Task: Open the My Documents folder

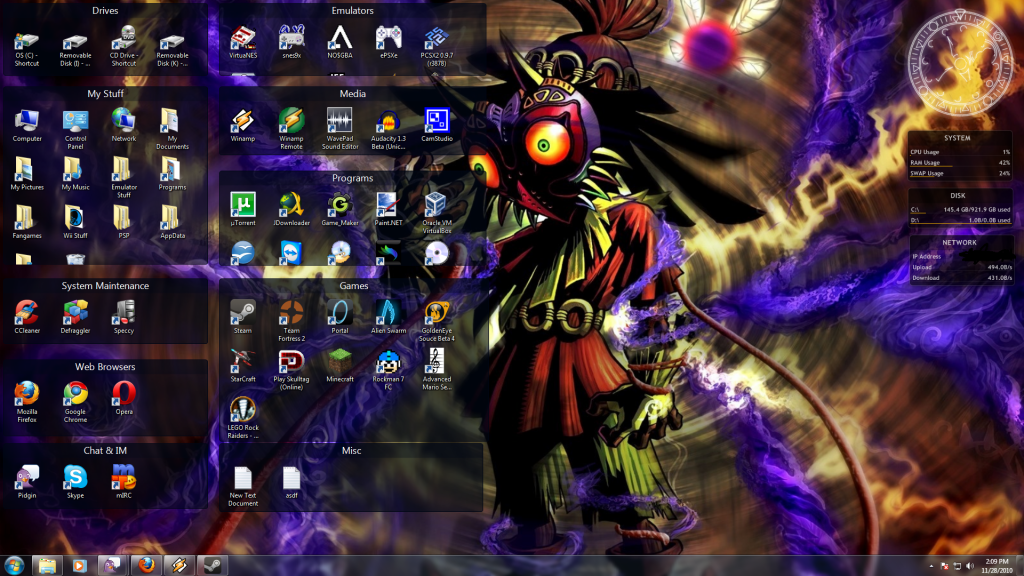Action: [172, 129]
